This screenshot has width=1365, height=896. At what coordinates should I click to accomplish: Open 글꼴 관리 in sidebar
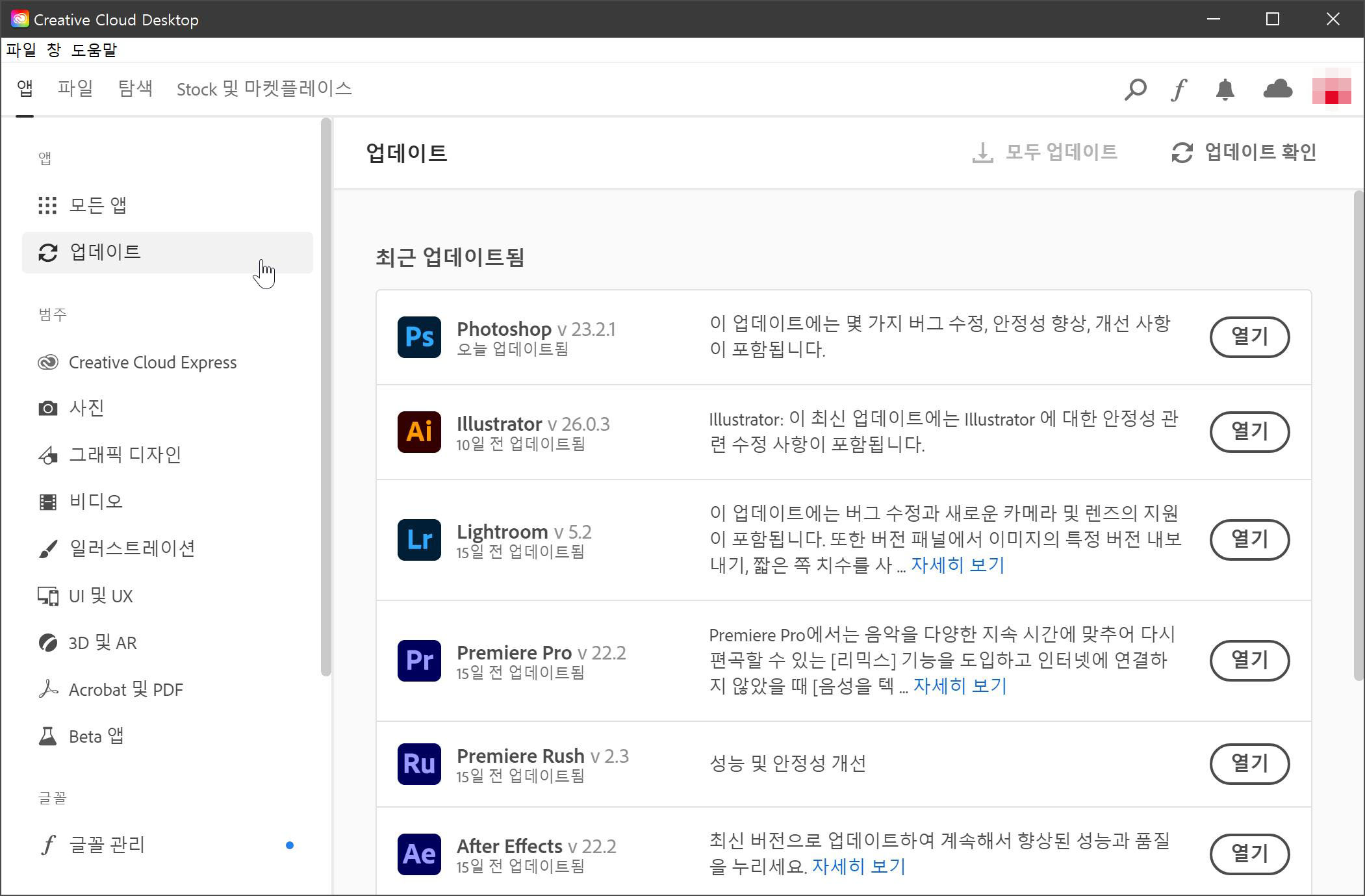(107, 845)
